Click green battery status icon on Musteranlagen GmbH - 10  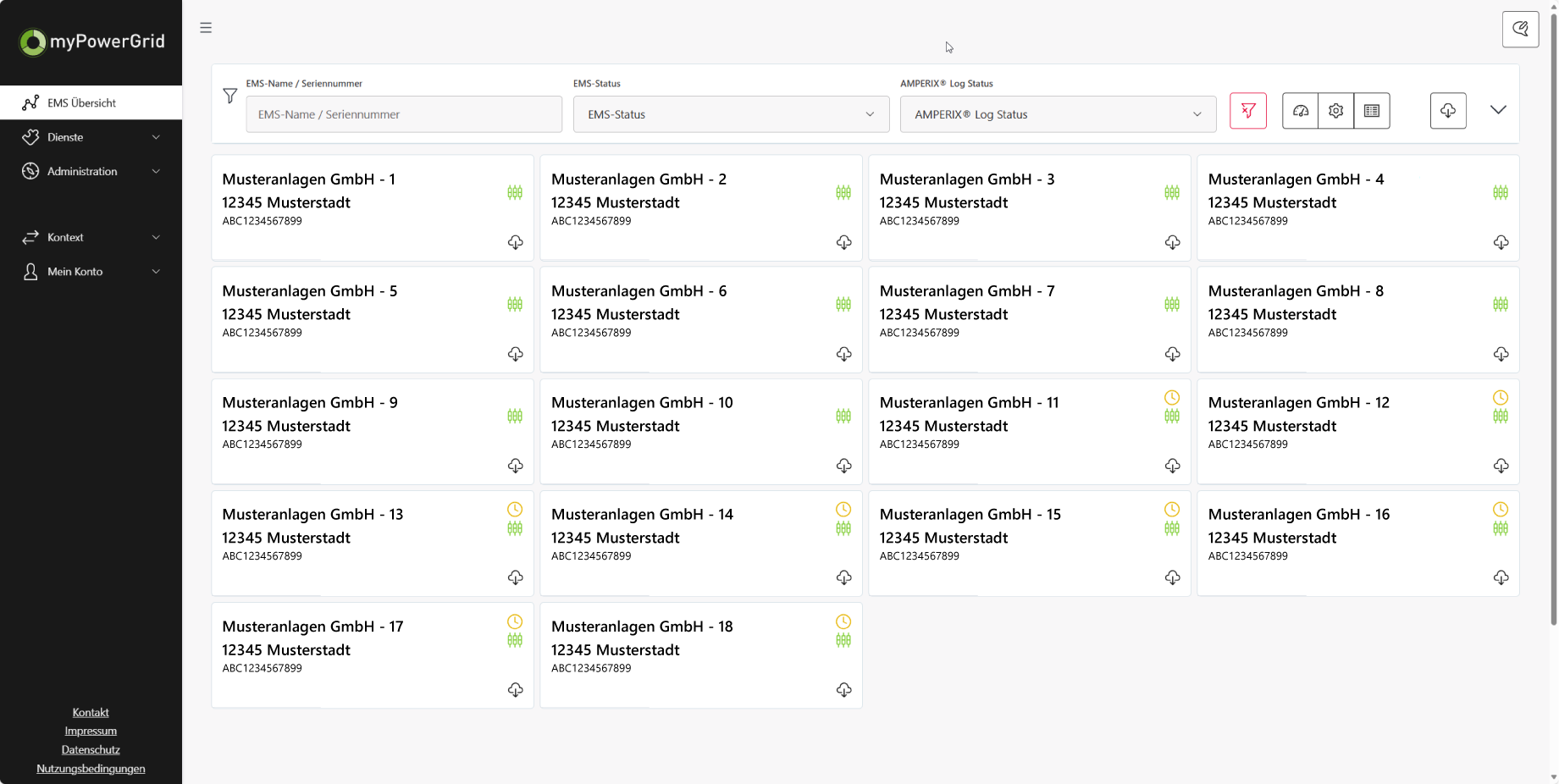[x=843, y=416]
